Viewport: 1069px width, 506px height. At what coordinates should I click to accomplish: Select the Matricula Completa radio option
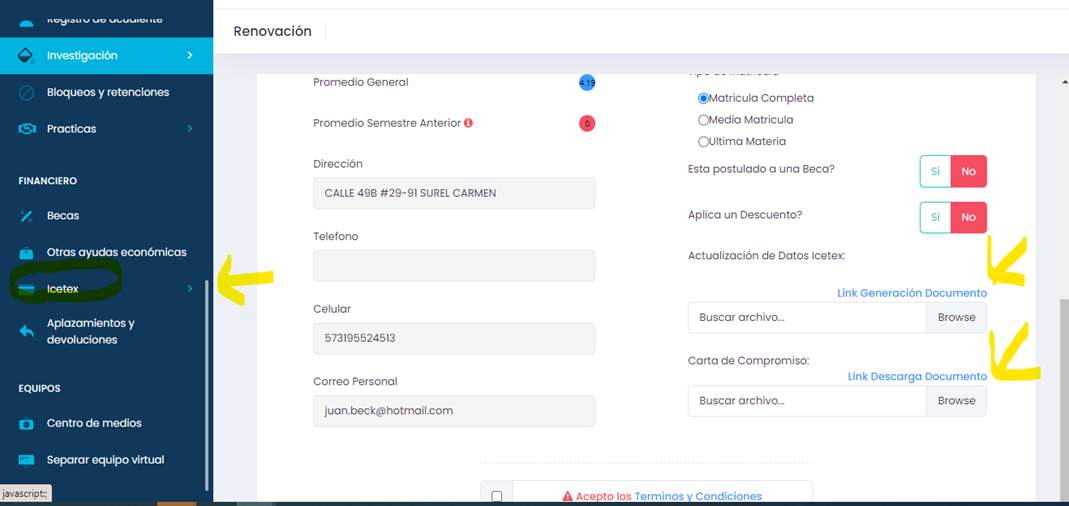coord(704,98)
